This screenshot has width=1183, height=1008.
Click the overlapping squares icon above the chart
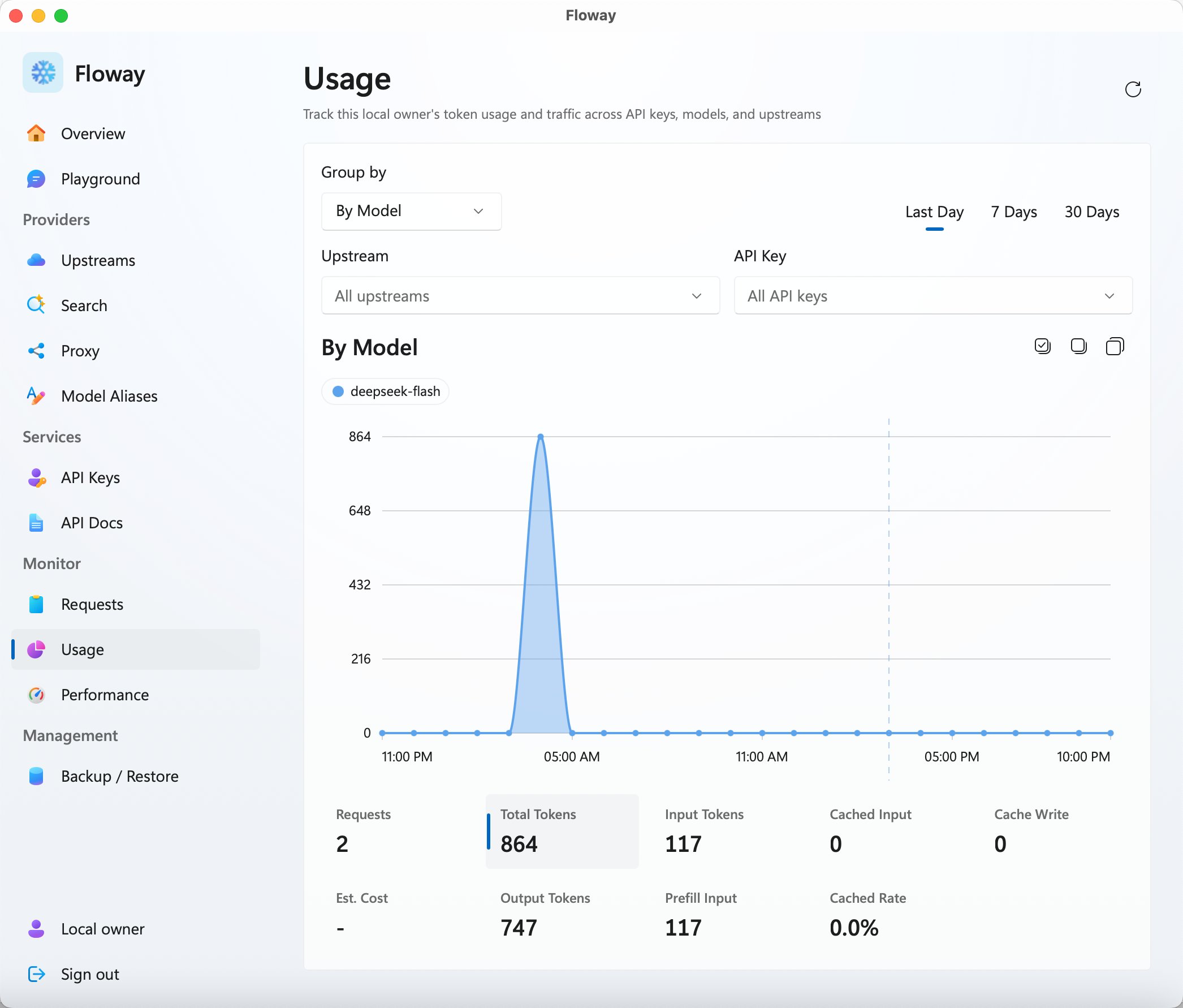pos(1115,346)
